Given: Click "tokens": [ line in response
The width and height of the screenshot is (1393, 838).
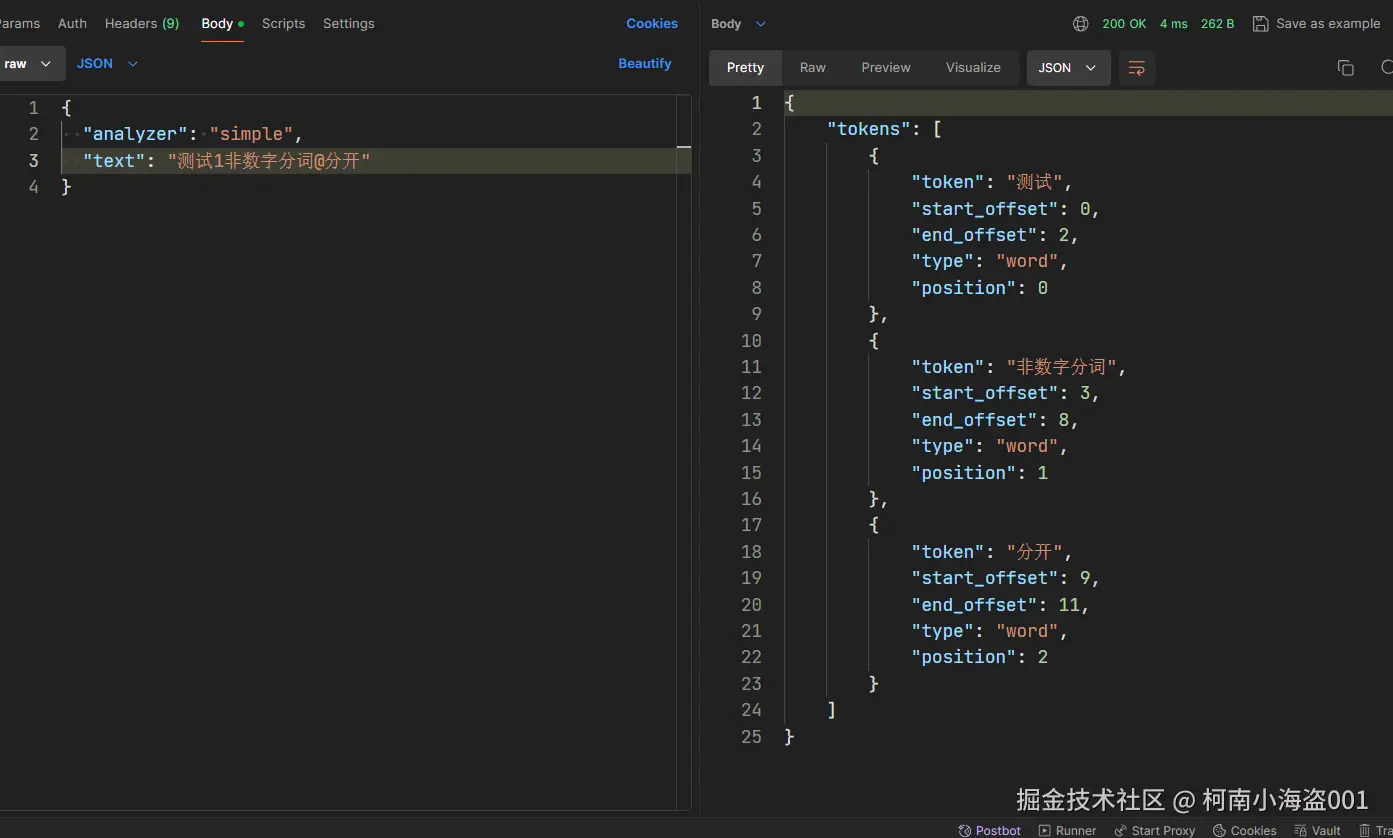Looking at the screenshot, I should (x=884, y=128).
